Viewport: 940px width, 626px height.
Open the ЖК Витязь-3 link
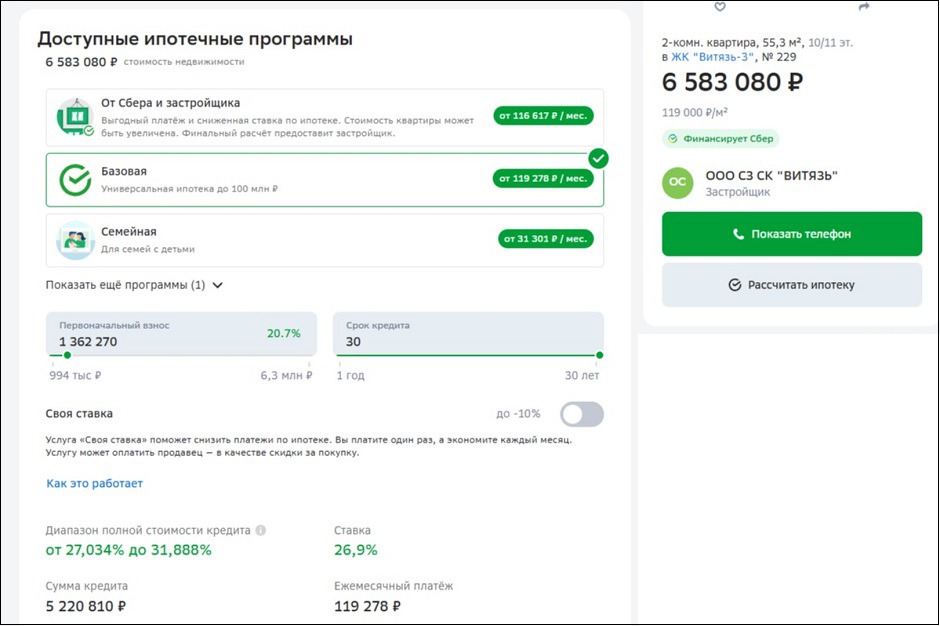(x=715, y=58)
